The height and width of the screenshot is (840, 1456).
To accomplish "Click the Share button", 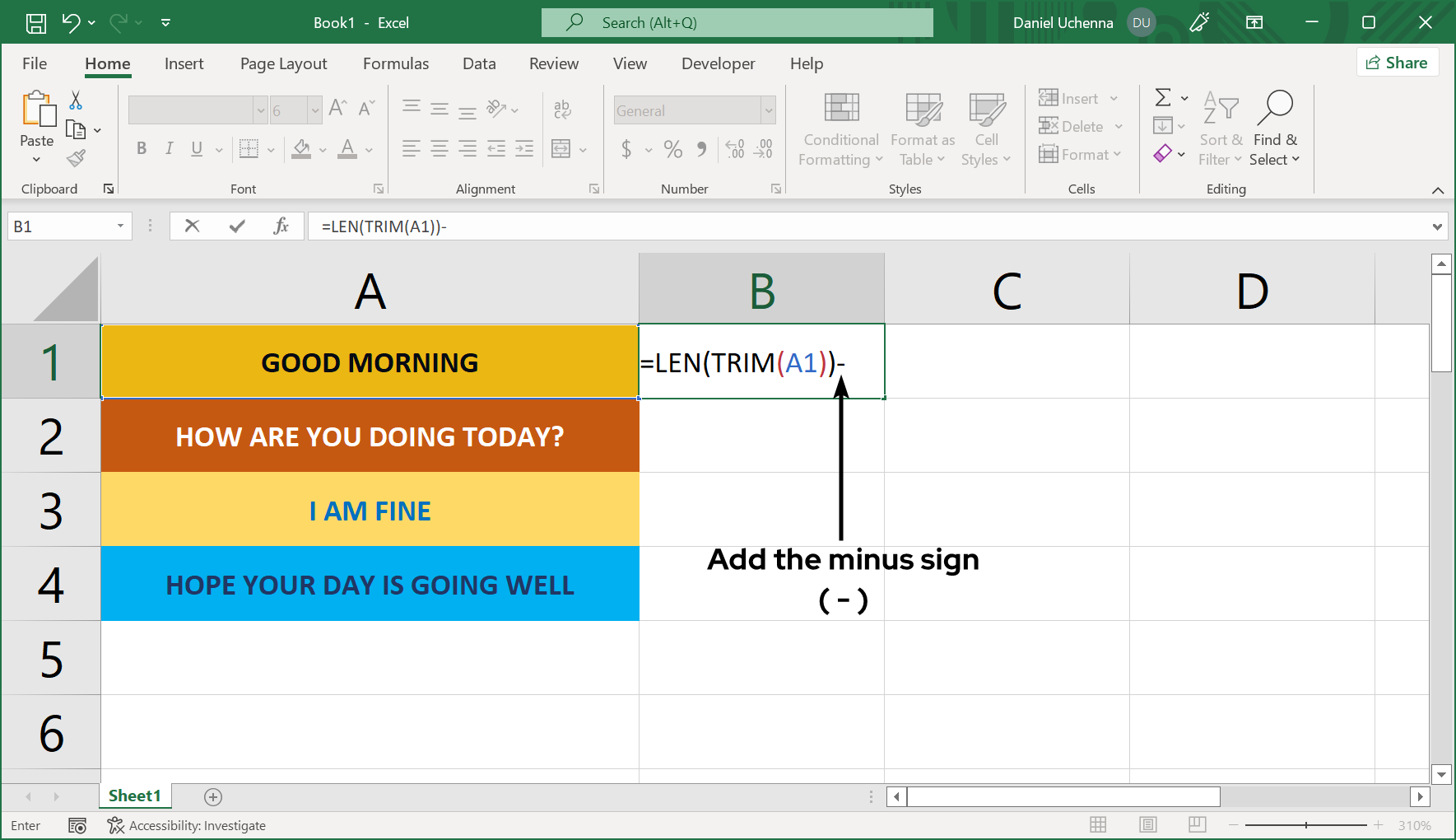I will 1397,63.
